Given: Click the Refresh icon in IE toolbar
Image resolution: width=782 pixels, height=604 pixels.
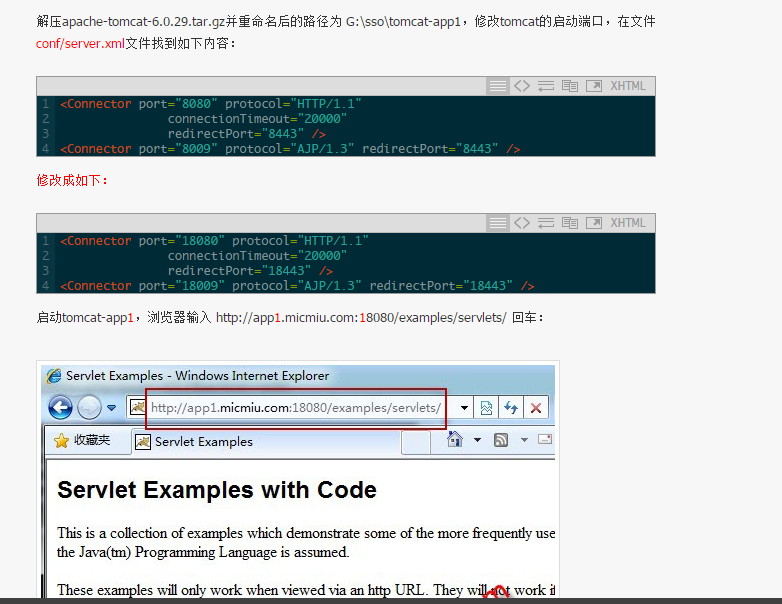Looking at the screenshot, I should tap(511, 408).
